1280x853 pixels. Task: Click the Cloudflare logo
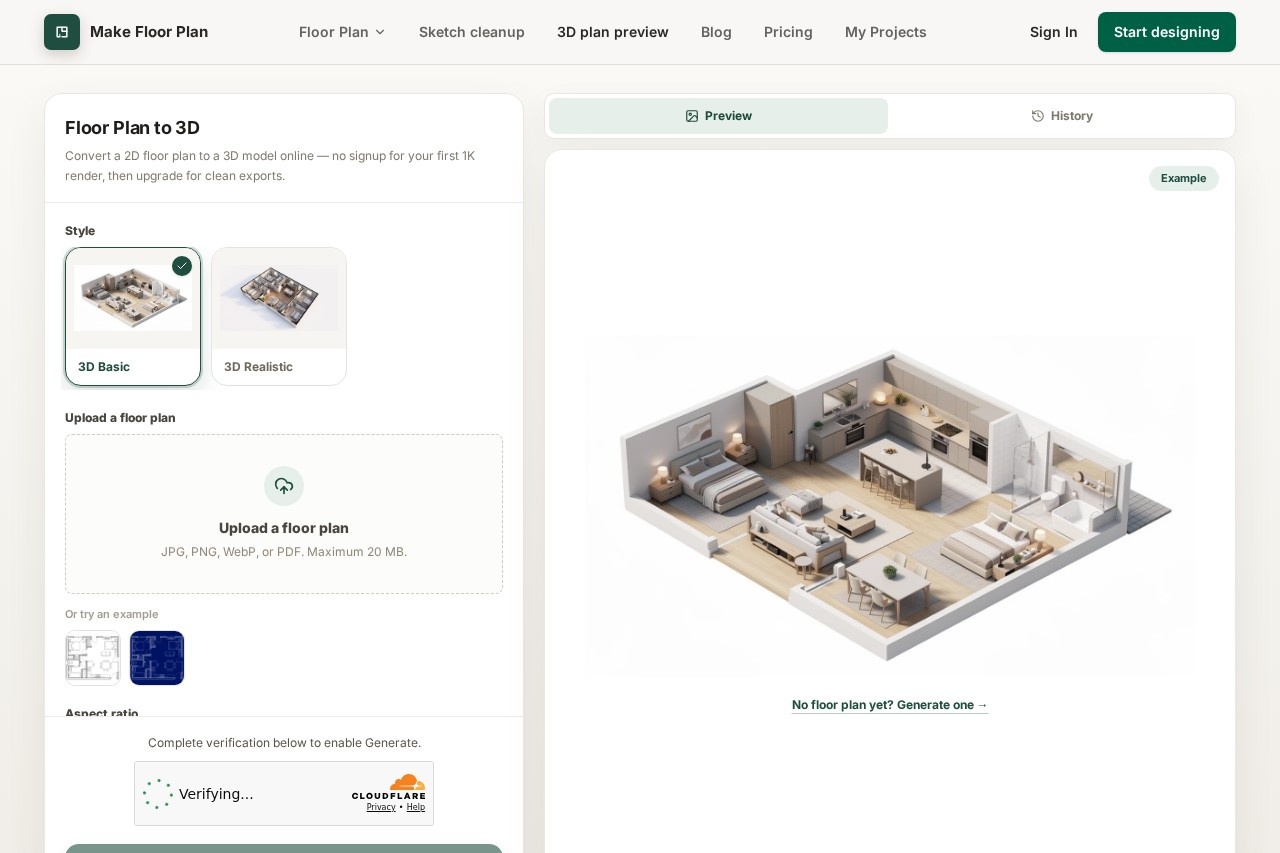click(388, 787)
